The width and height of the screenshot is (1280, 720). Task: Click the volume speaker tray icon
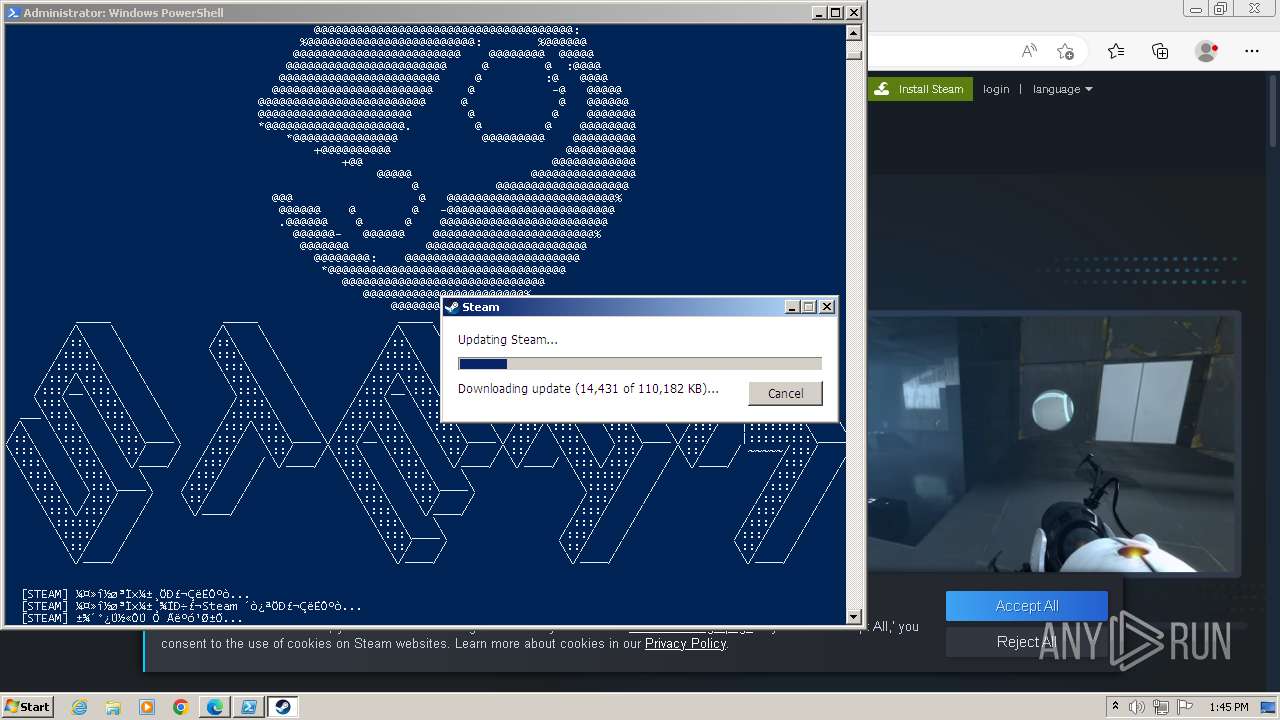1139,707
